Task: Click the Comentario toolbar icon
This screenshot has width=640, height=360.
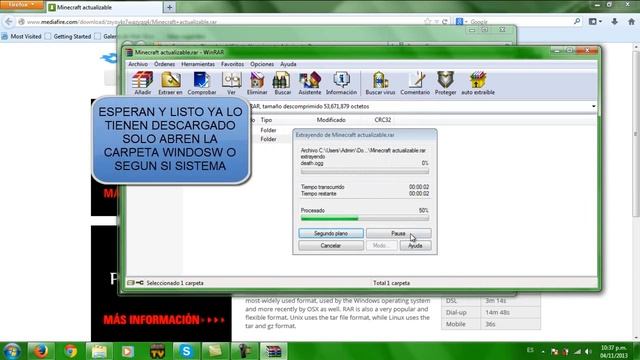Action: point(415,83)
